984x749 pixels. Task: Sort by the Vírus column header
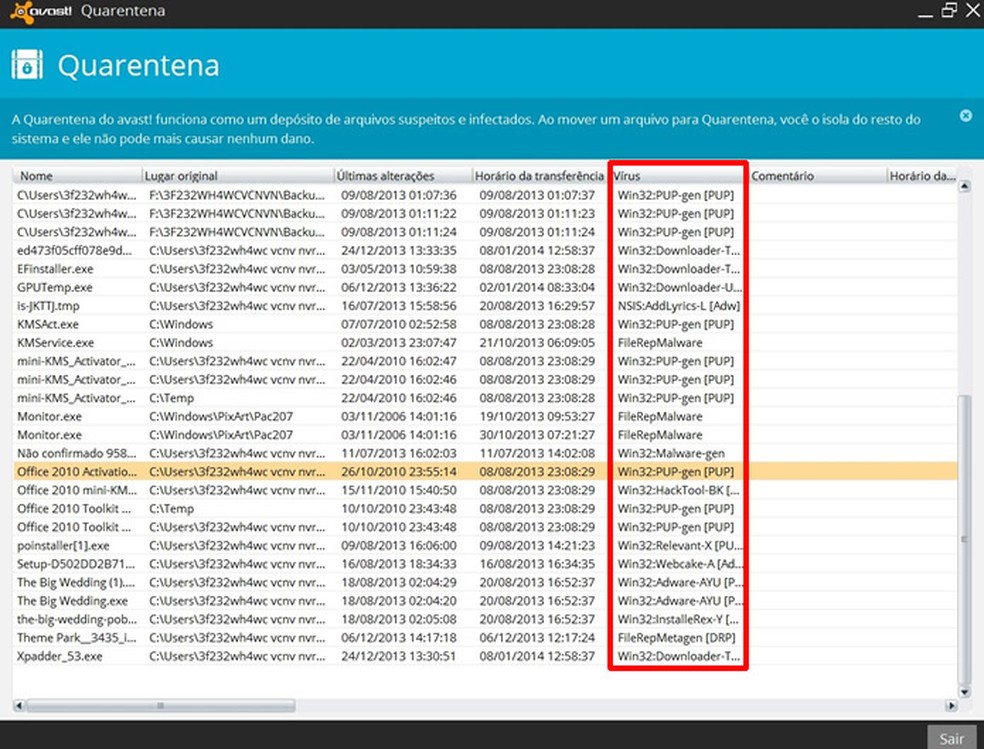(678, 176)
